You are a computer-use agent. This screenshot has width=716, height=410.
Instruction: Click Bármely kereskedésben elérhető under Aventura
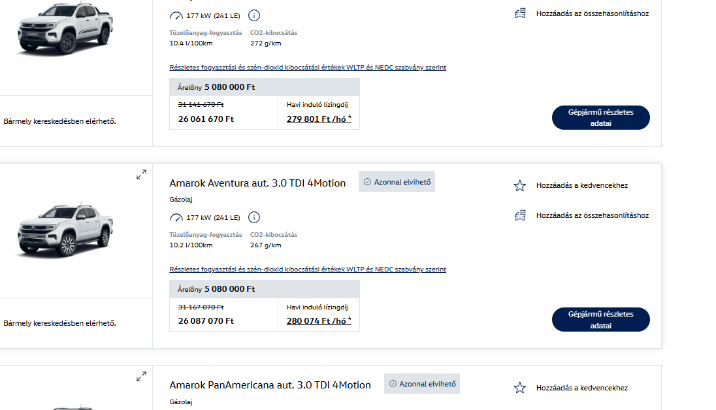tap(60, 323)
